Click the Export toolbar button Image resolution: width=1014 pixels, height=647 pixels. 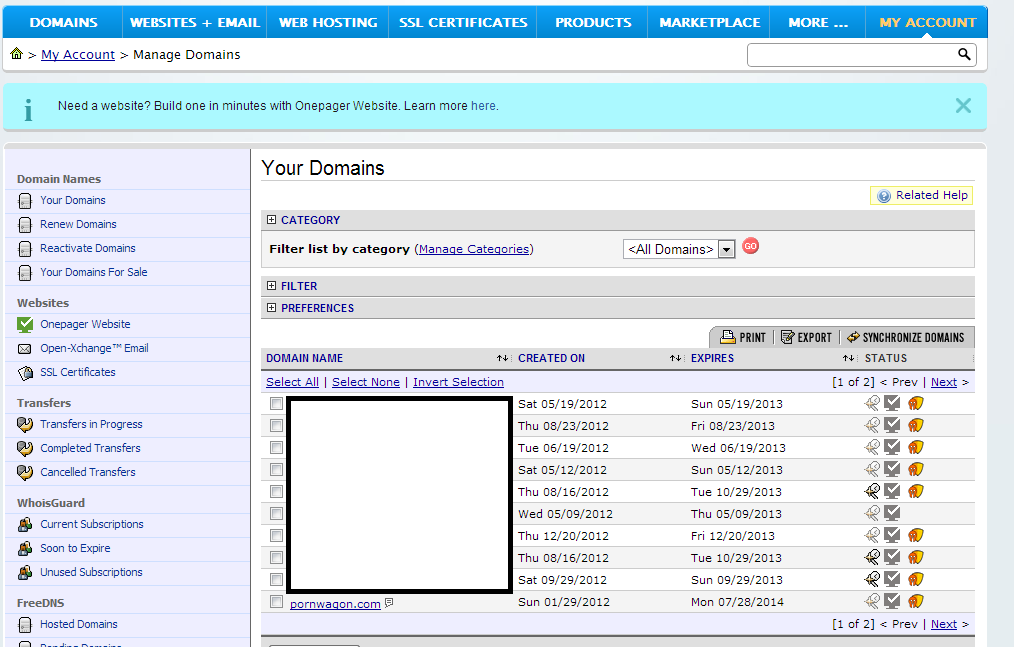click(x=806, y=338)
